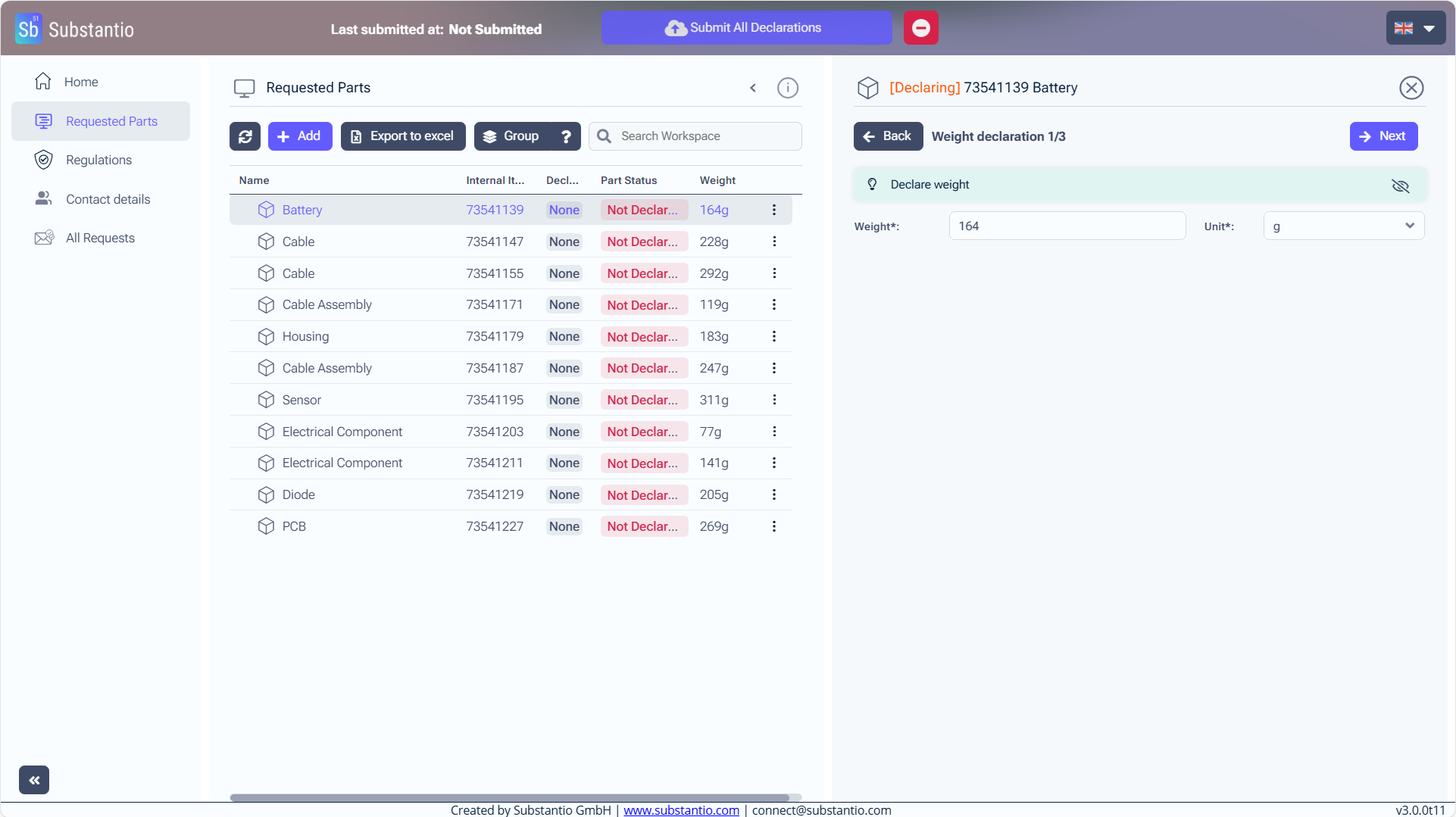This screenshot has height=817, width=1456.
Task: Click the Substantio logo icon
Action: tap(28, 29)
